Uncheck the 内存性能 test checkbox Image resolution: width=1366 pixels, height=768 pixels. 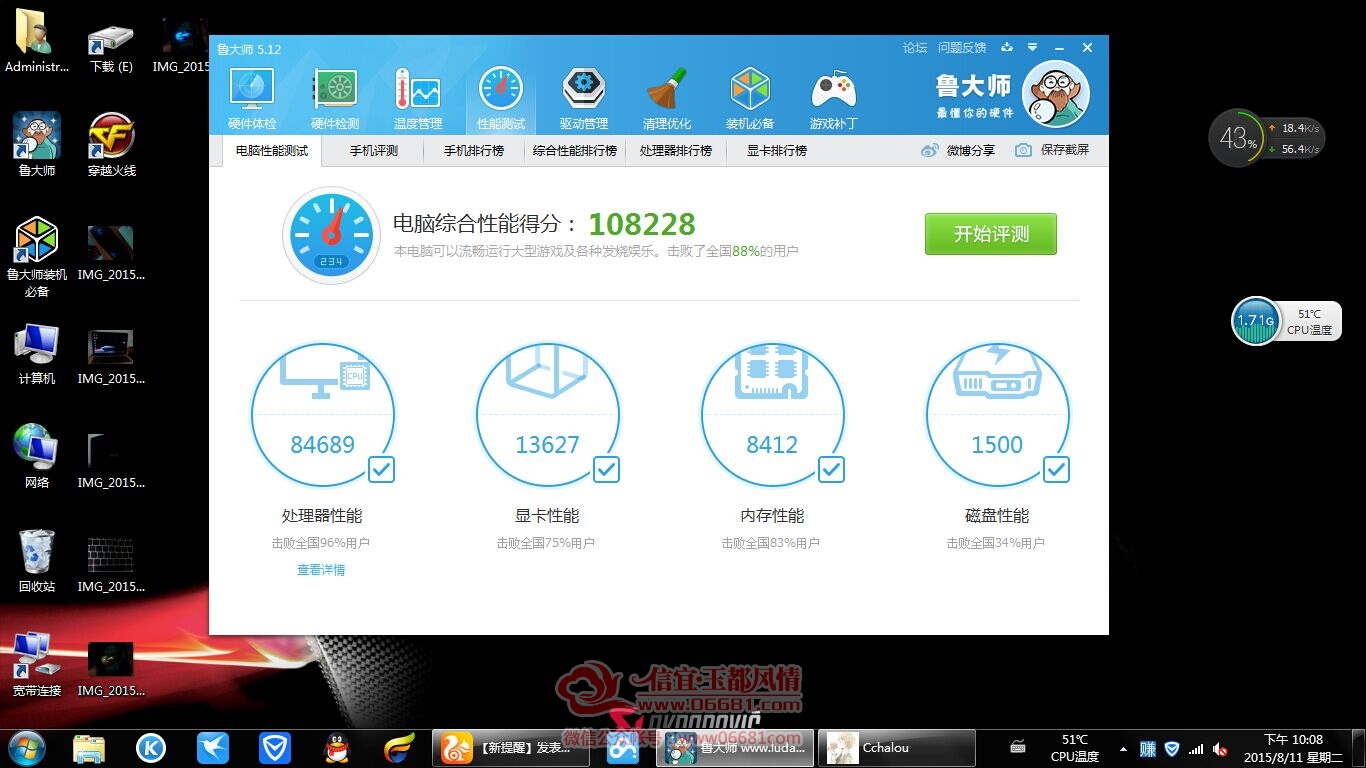pos(831,469)
